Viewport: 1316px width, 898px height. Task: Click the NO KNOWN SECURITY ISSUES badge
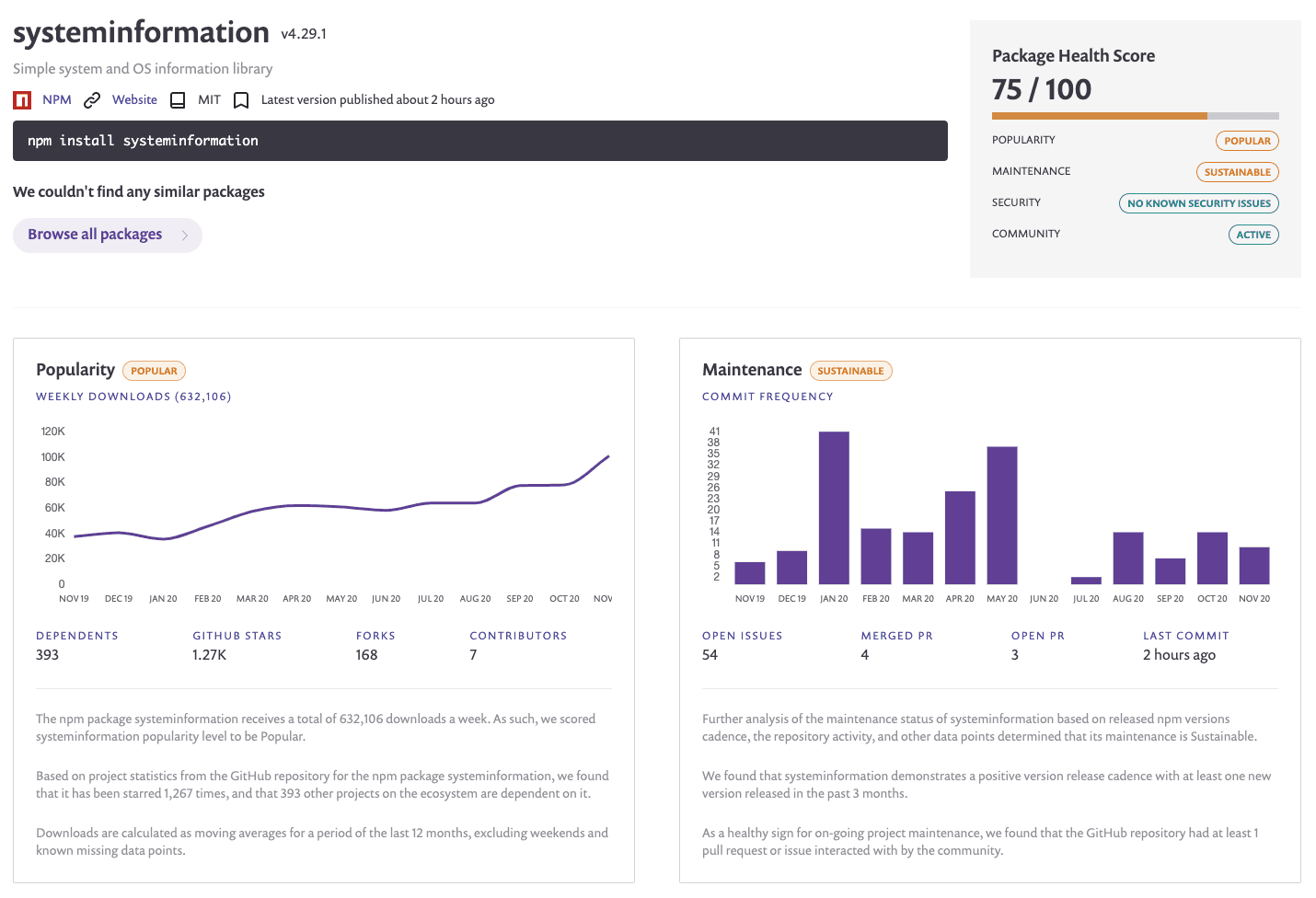[x=1198, y=203]
